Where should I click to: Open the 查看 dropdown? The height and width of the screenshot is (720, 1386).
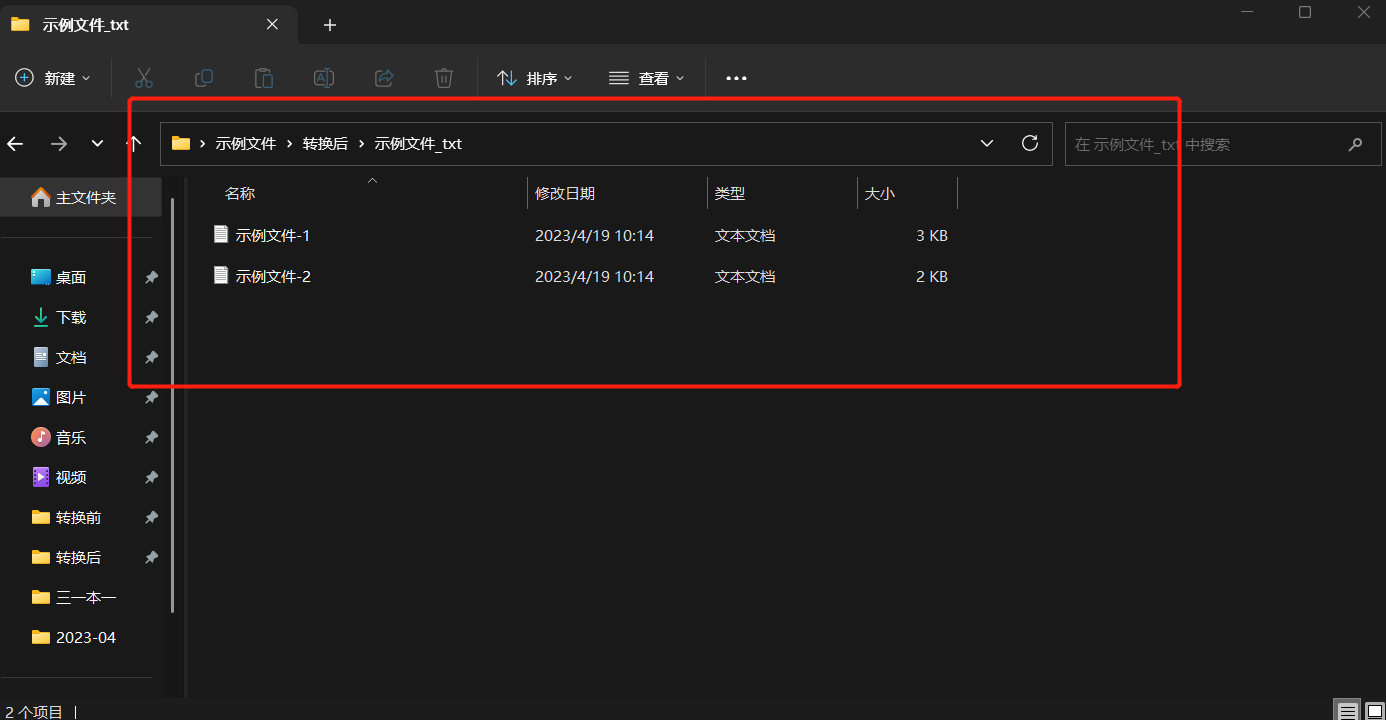pos(646,77)
